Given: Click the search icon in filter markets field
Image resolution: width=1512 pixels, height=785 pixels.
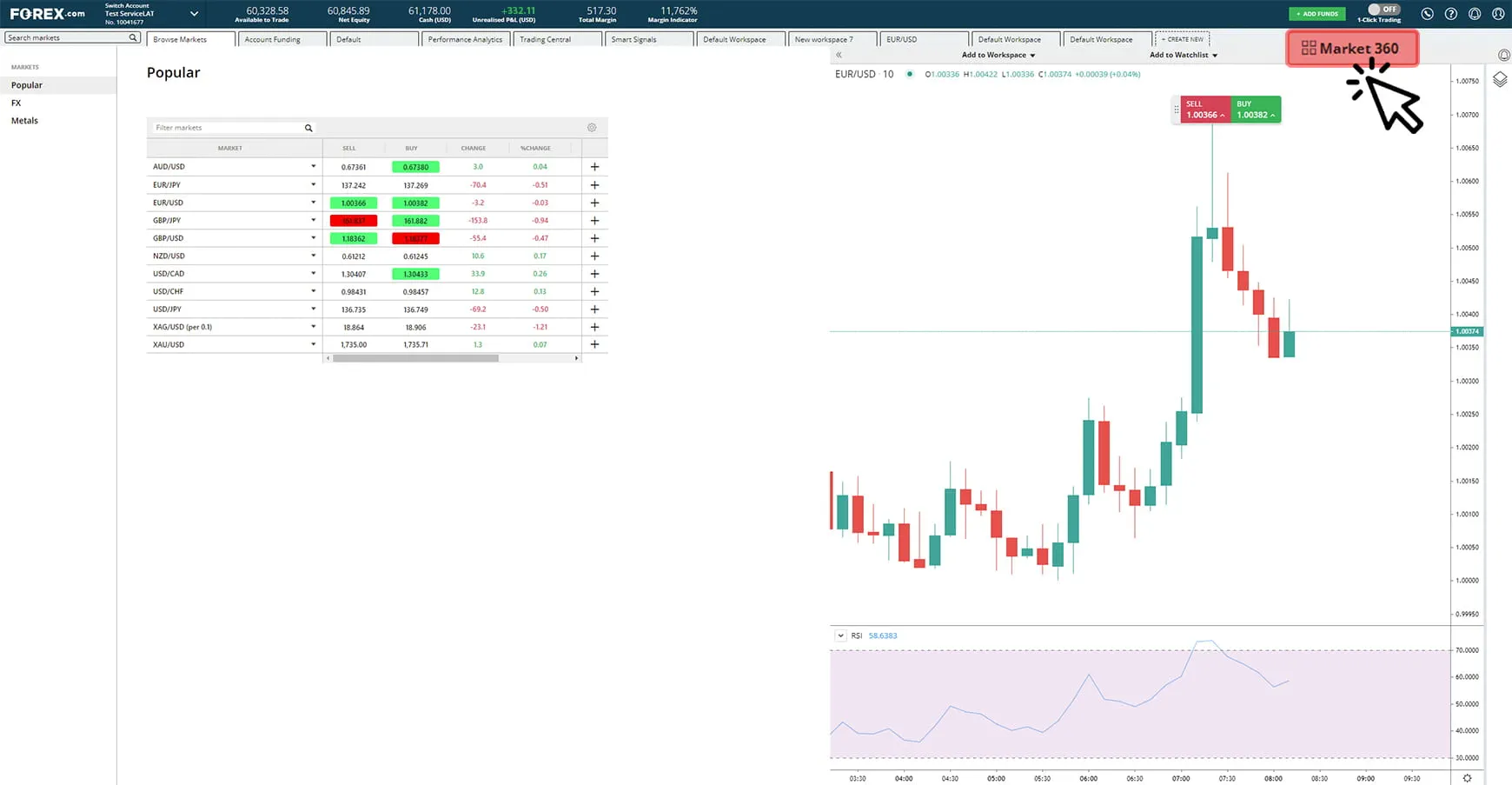Looking at the screenshot, I should tap(308, 128).
